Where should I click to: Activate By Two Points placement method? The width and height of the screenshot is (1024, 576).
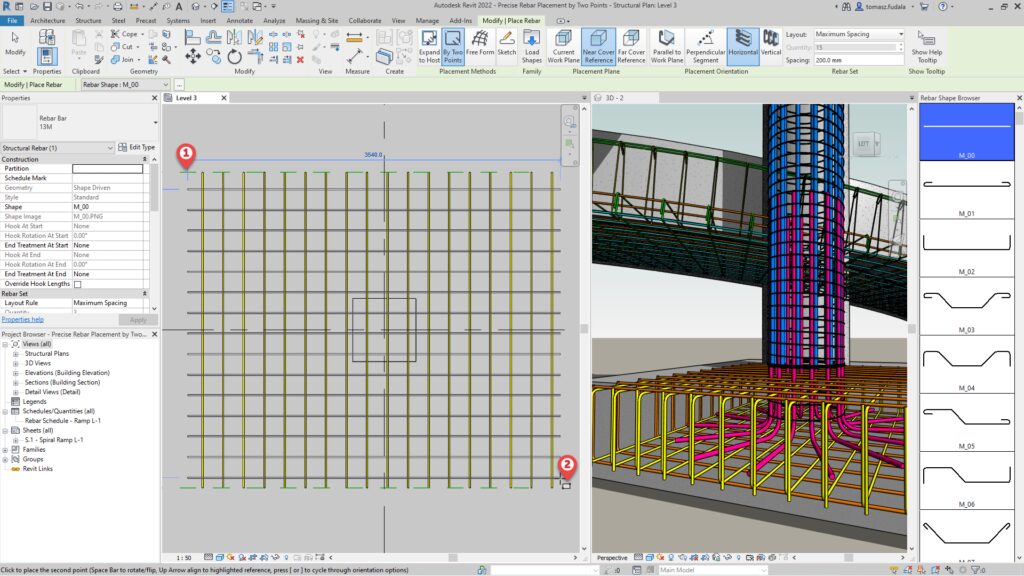point(453,46)
